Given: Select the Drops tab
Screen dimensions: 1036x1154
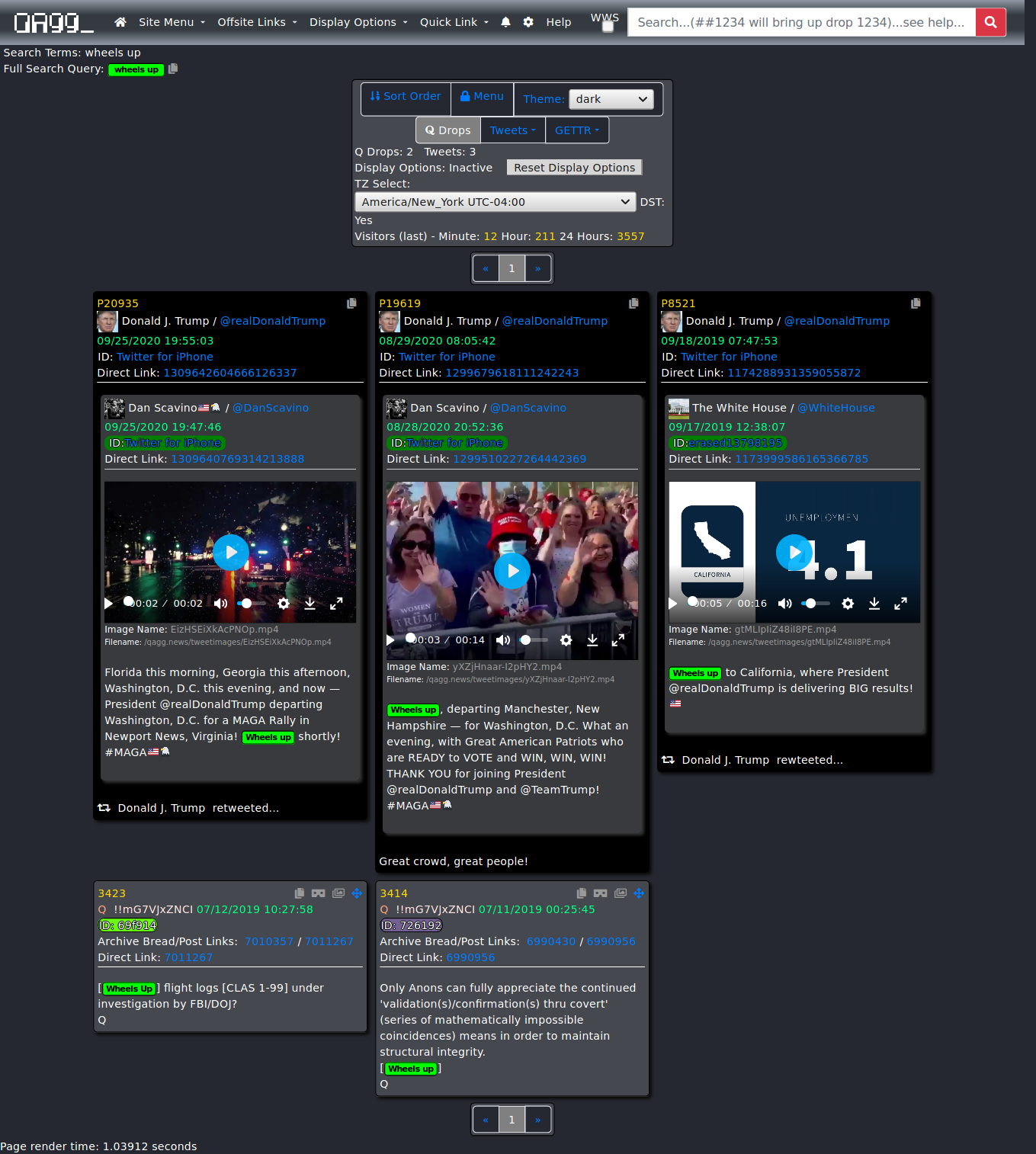Looking at the screenshot, I should click(x=448, y=130).
